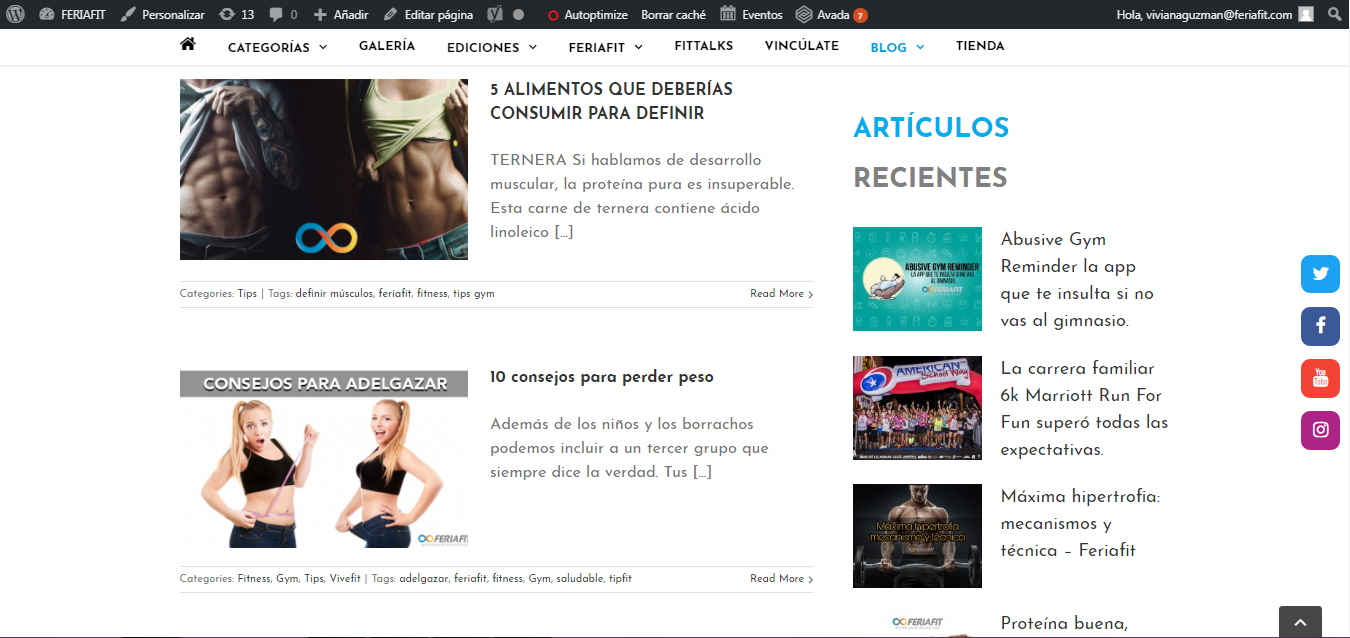This screenshot has width=1350, height=638.
Task: Click Read More for 5 alimentos post
Action: [781, 294]
